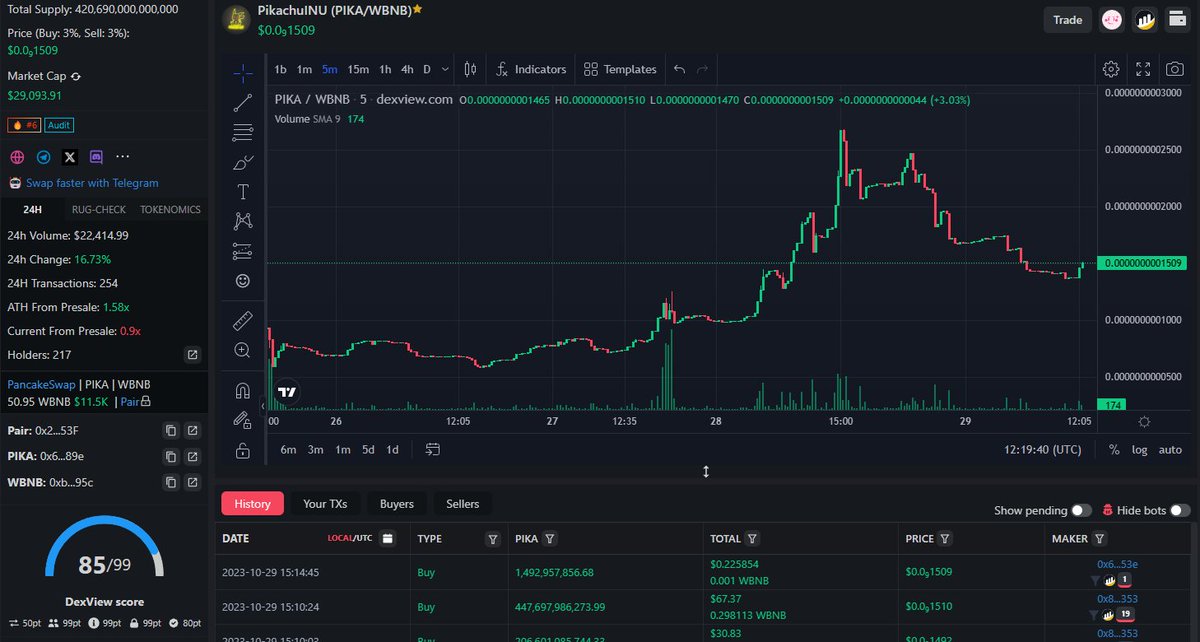Set time range to 5d
Screen dimensions: 1200x642
368,450
